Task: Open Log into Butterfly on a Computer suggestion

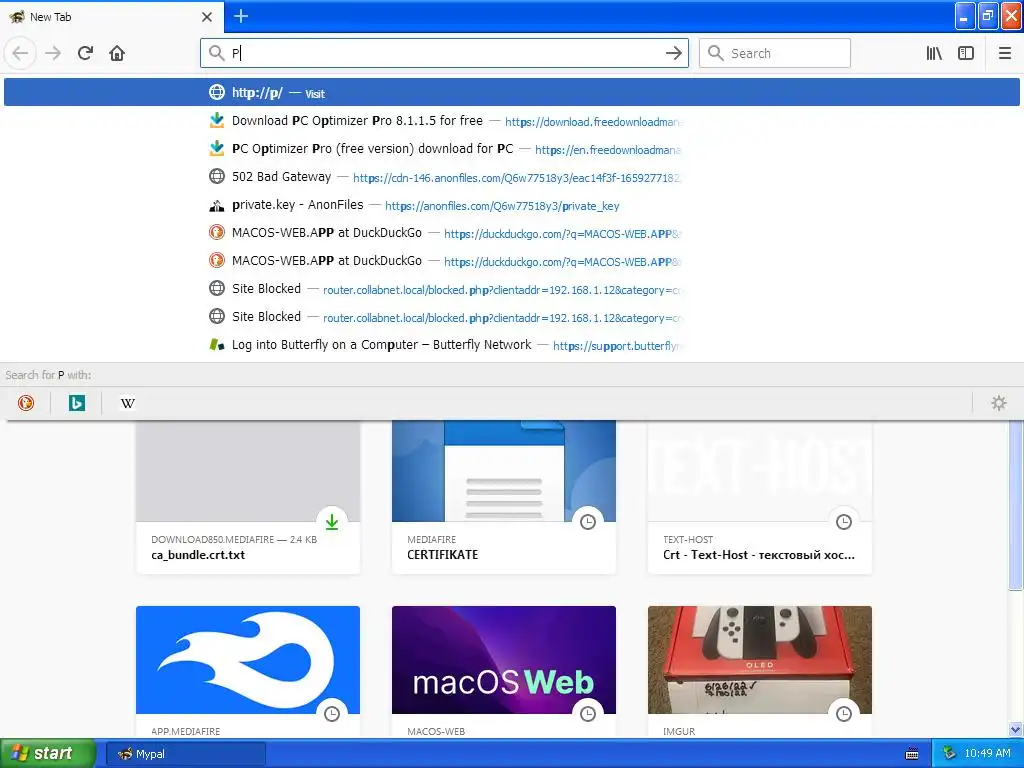Action: (511, 345)
